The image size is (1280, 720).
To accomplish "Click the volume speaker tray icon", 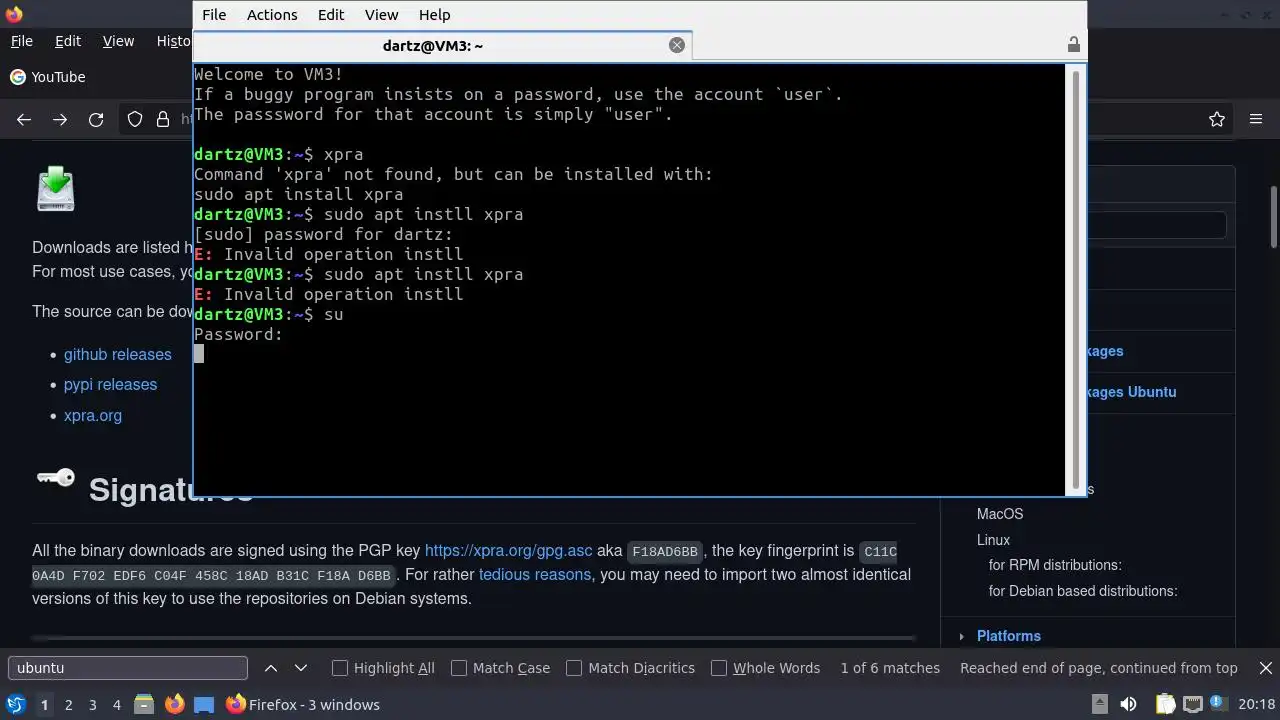I will point(1128,705).
